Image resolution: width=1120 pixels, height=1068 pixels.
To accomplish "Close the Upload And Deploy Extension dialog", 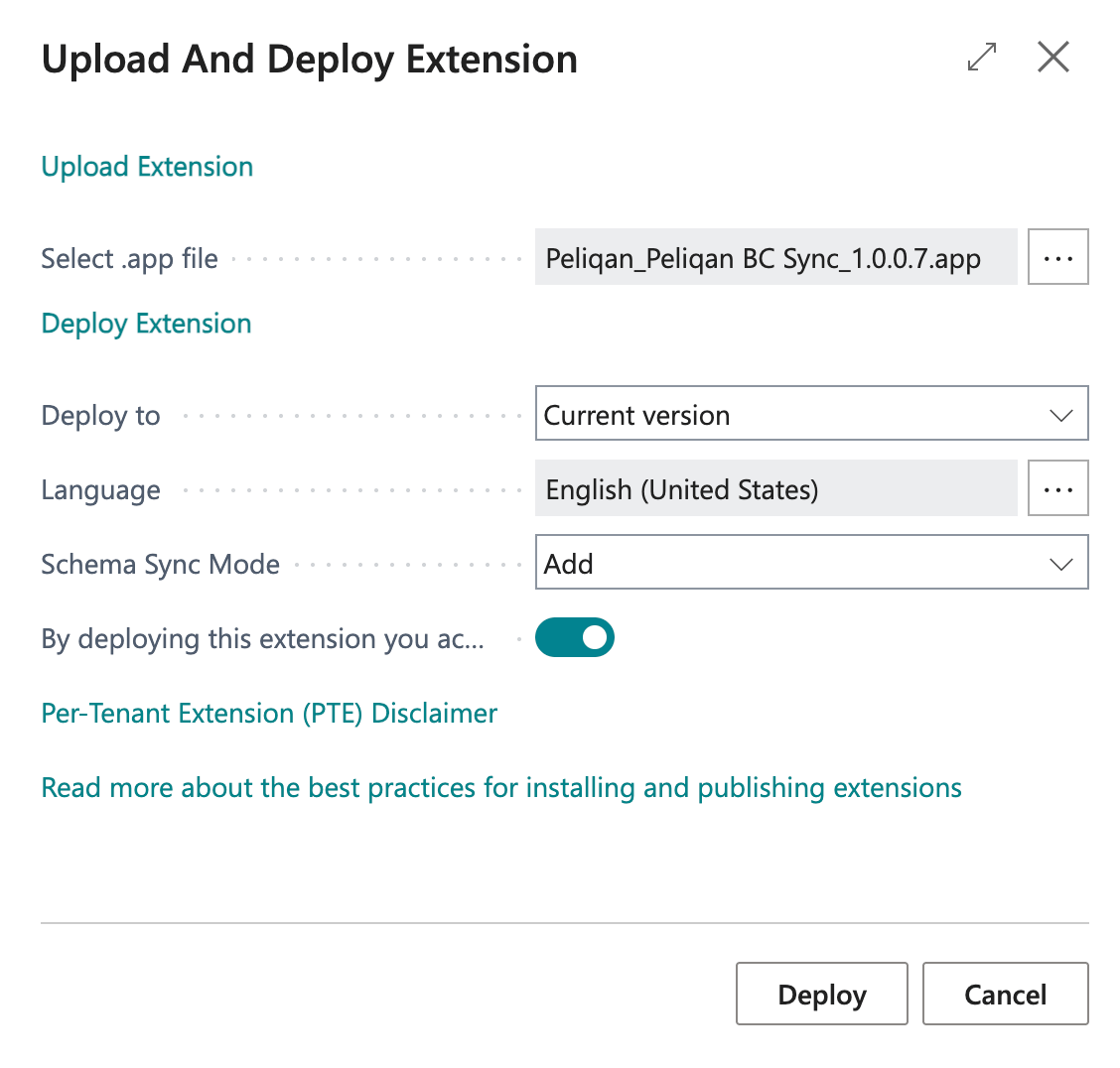I will click(x=1052, y=58).
